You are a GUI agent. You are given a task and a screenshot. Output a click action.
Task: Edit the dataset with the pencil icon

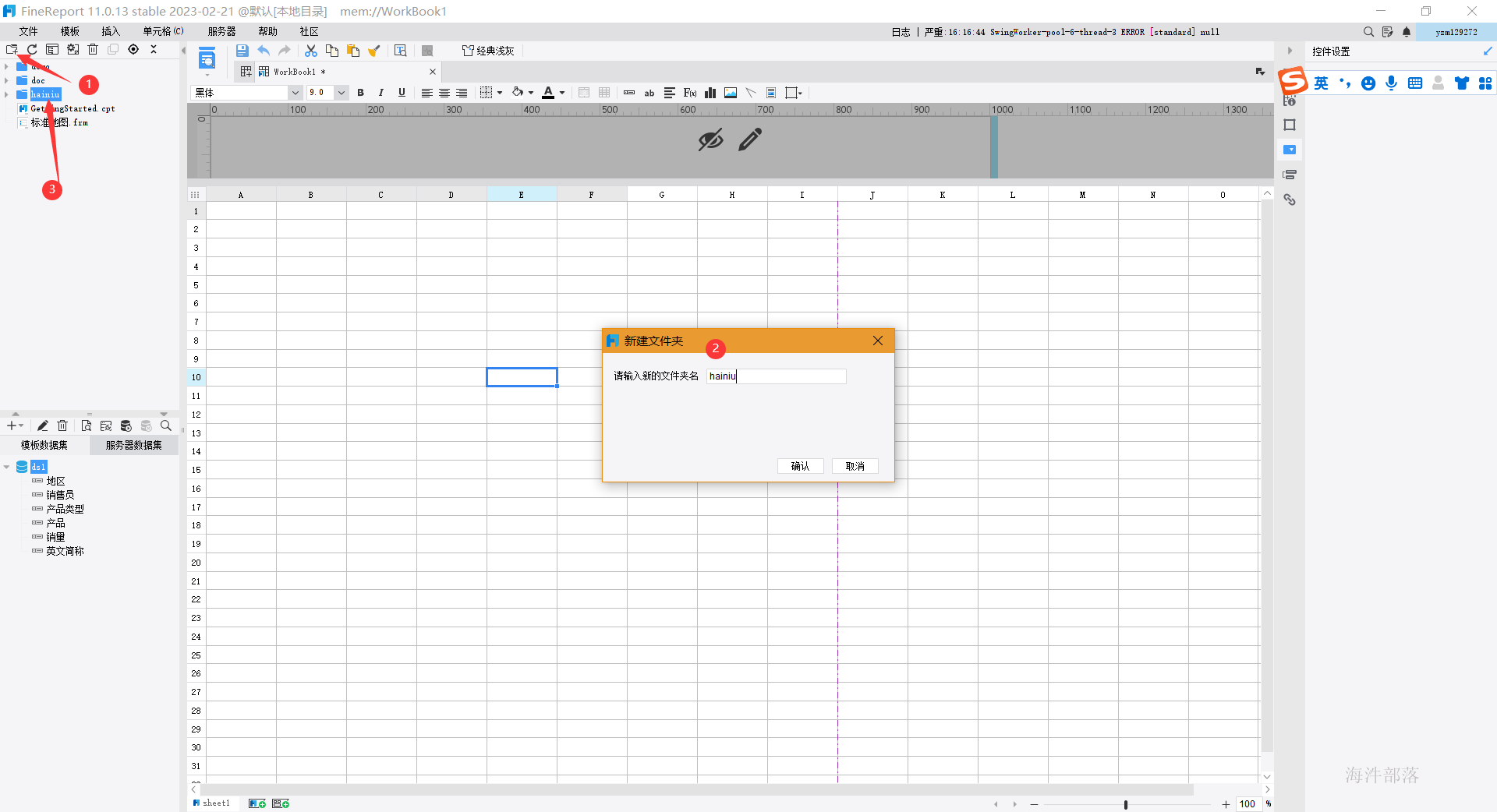point(43,425)
